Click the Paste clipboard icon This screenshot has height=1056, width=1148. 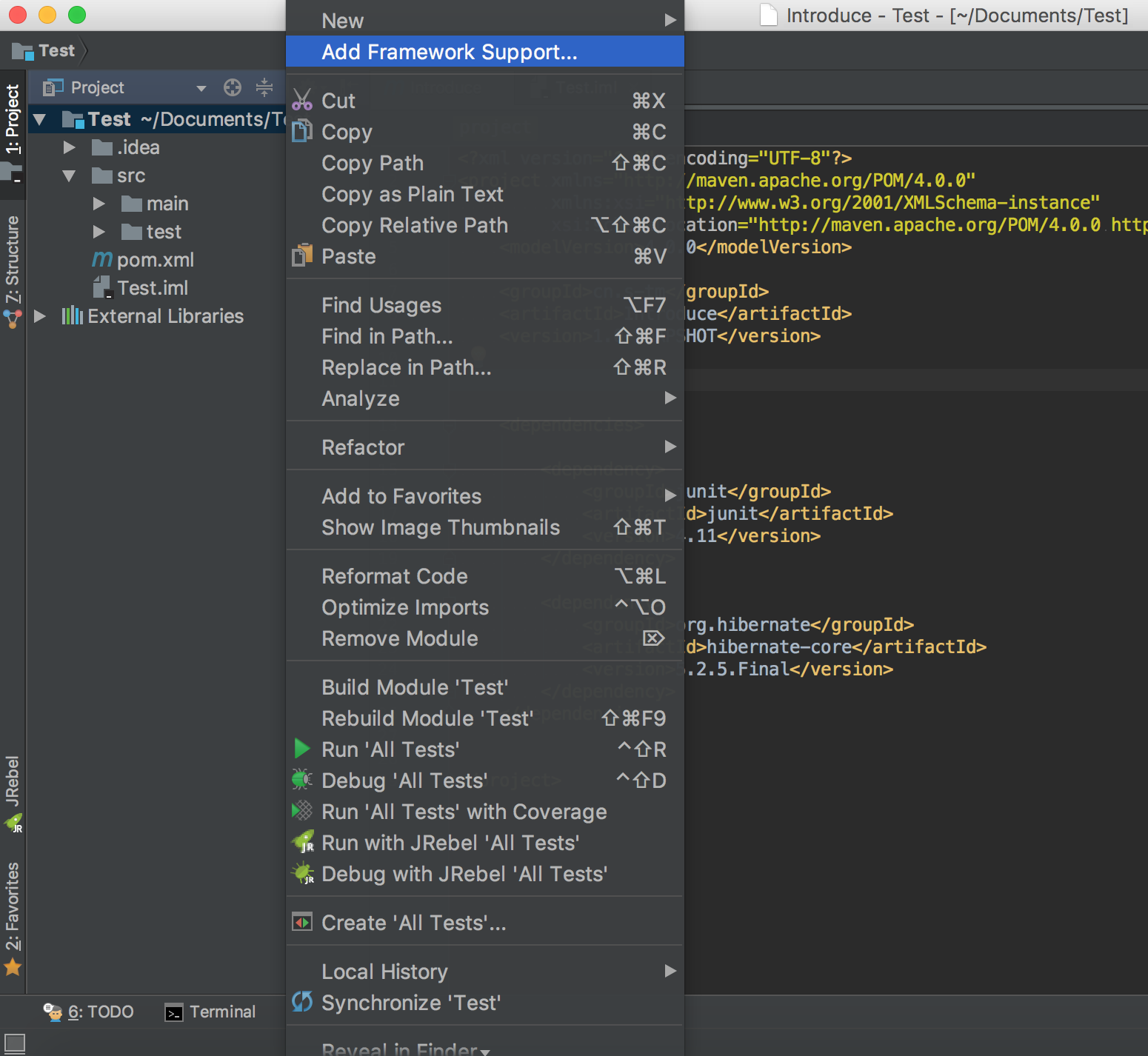click(302, 255)
